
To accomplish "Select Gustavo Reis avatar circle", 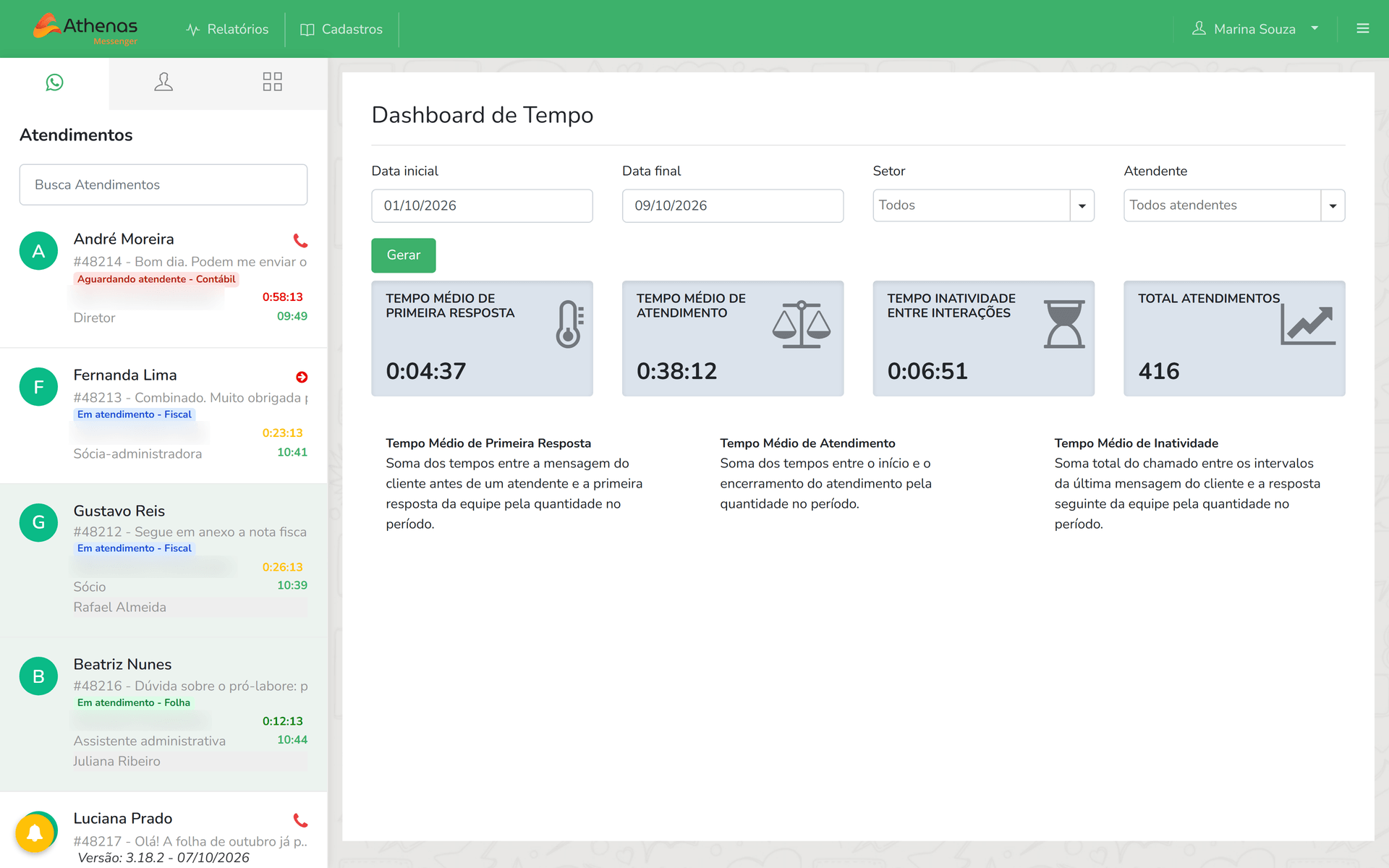I will [39, 522].
